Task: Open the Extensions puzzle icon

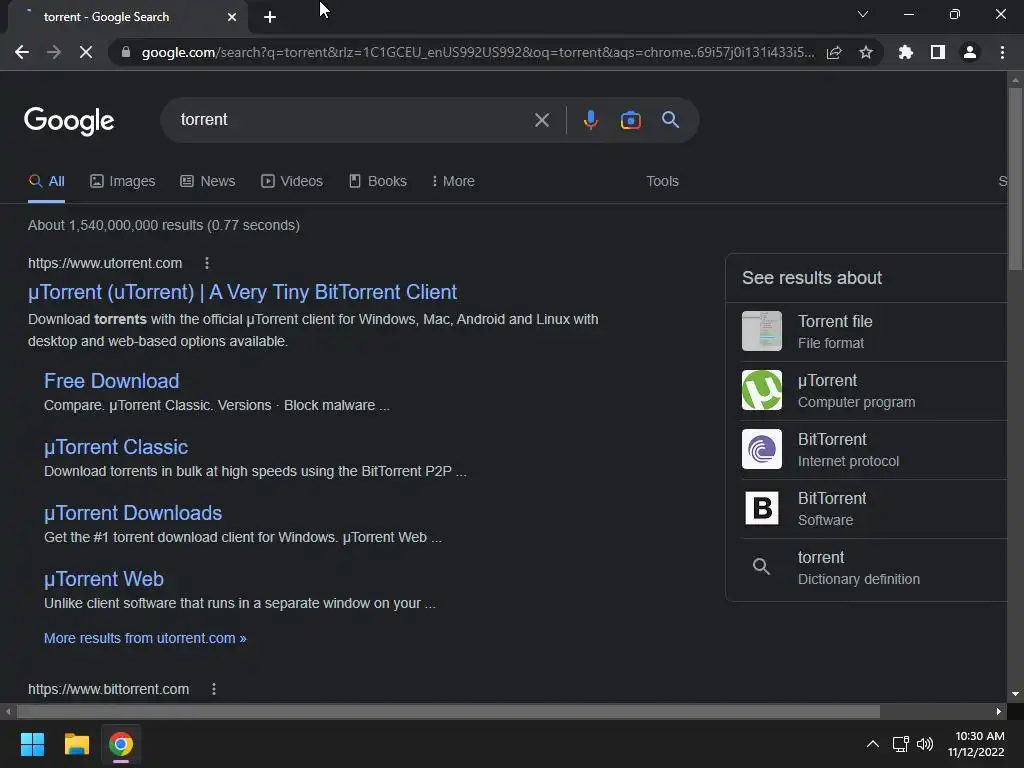Action: click(906, 52)
